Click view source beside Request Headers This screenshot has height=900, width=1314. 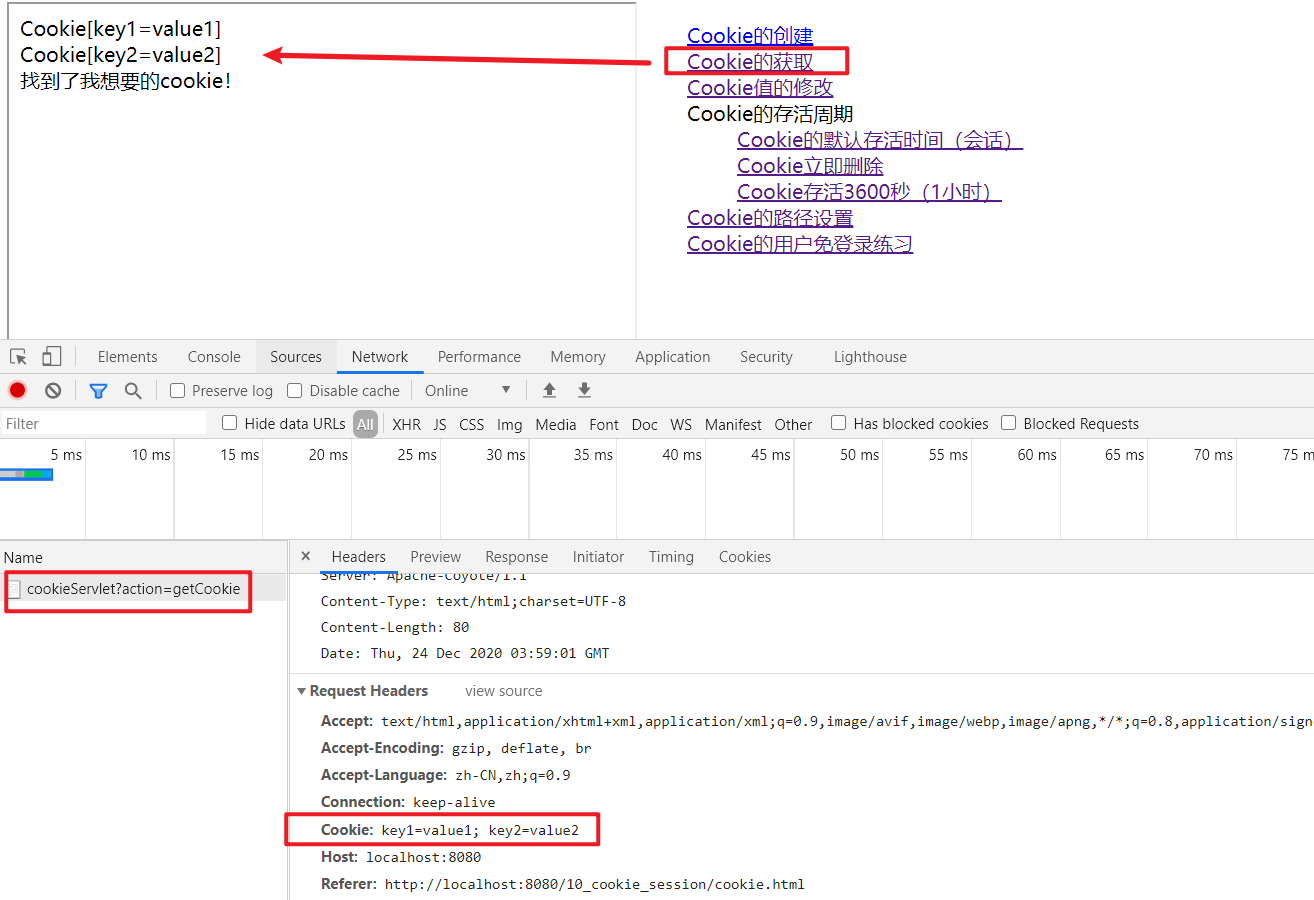pos(504,691)
